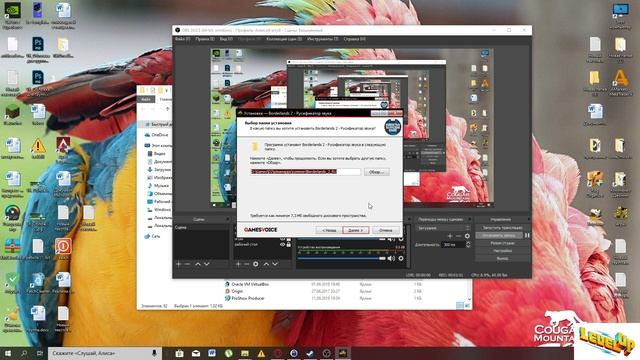Viewport: 640px width, 360px height.
Task: Click the microphone icon in taskbar search
Action: pos(154,353)
